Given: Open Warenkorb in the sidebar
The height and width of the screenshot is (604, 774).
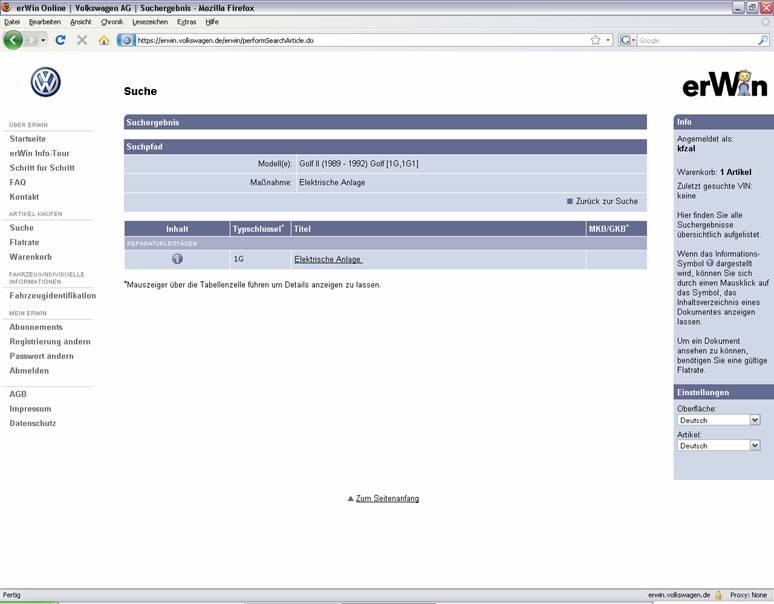Looking at the screenshot, I should (x=29, y=257).
